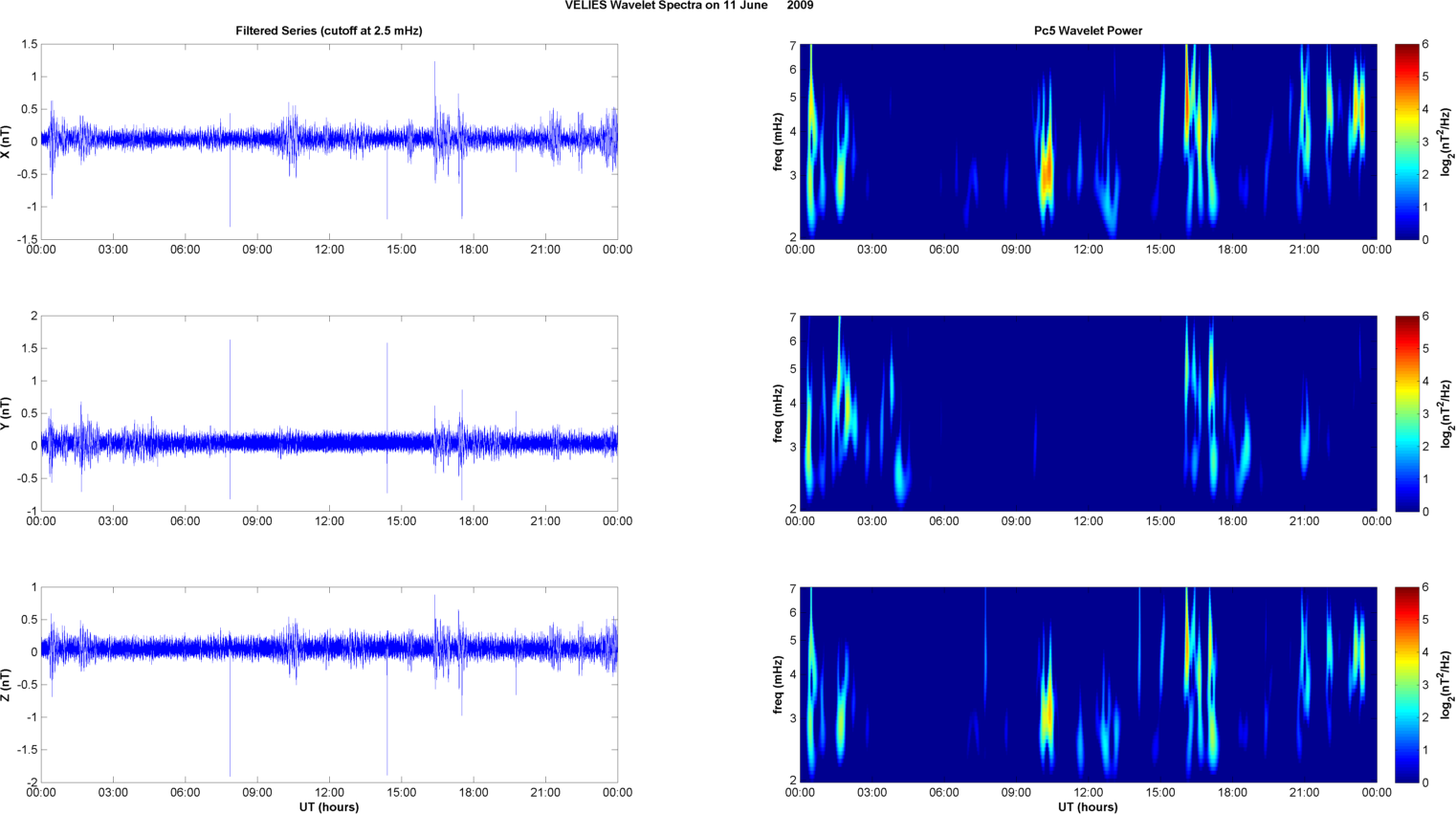Click the -1.5 tick on the X (nT) axis
This screenshot has width=1456, height=814.
(27, 239)
